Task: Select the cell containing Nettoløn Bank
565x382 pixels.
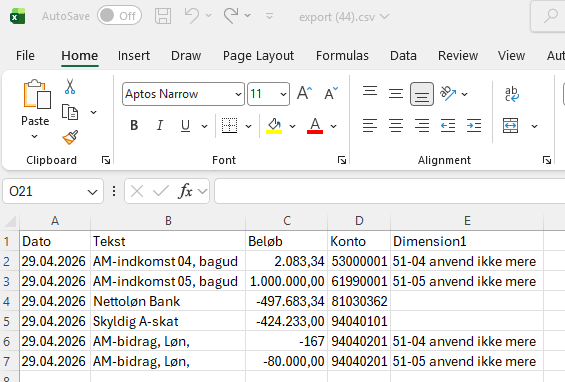Action: pyautogui.click(x=168, y=301)
